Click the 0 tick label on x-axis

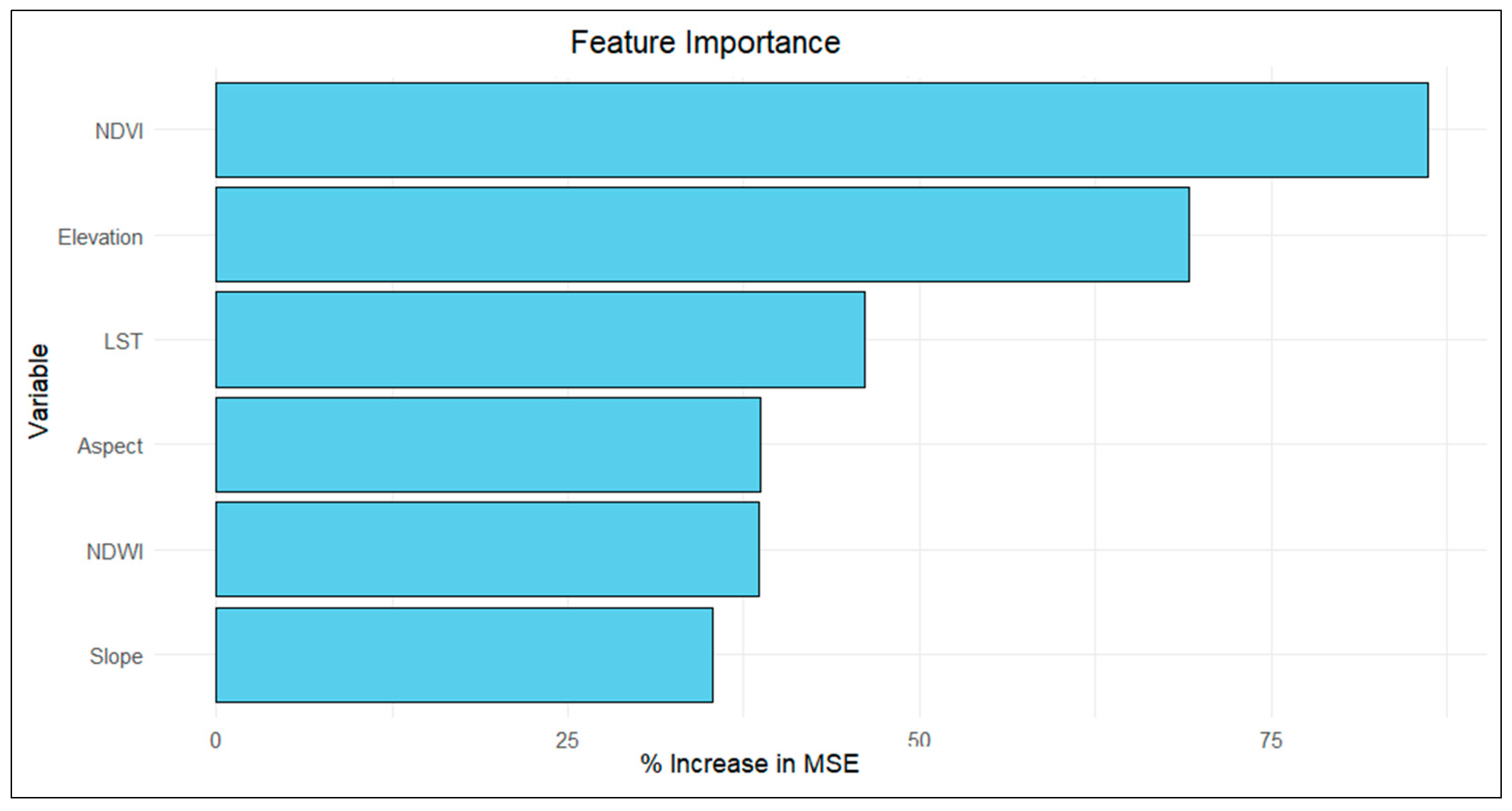coord(215,741)
